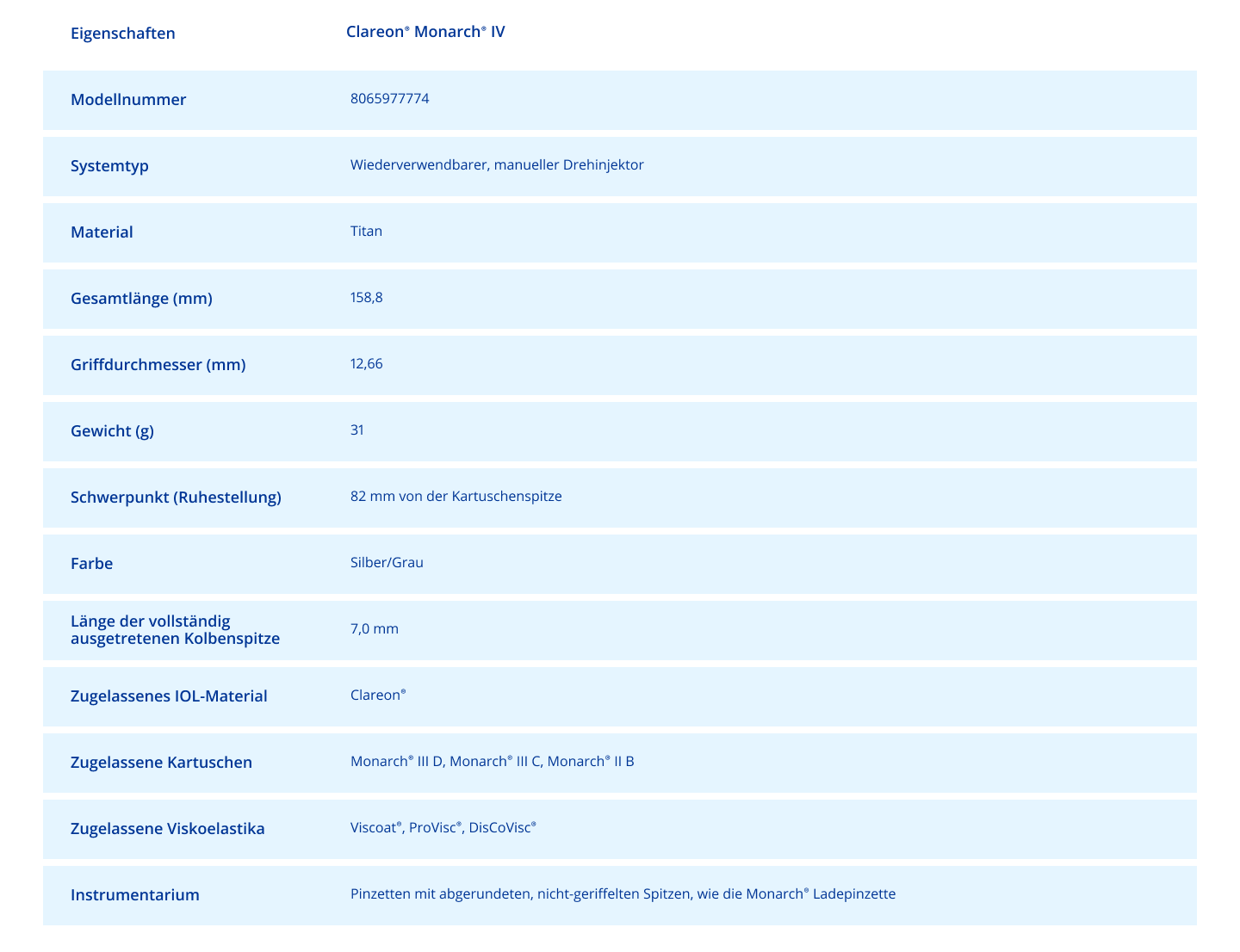
Task: Select the 'Farbe' row label
Action: 91,564
